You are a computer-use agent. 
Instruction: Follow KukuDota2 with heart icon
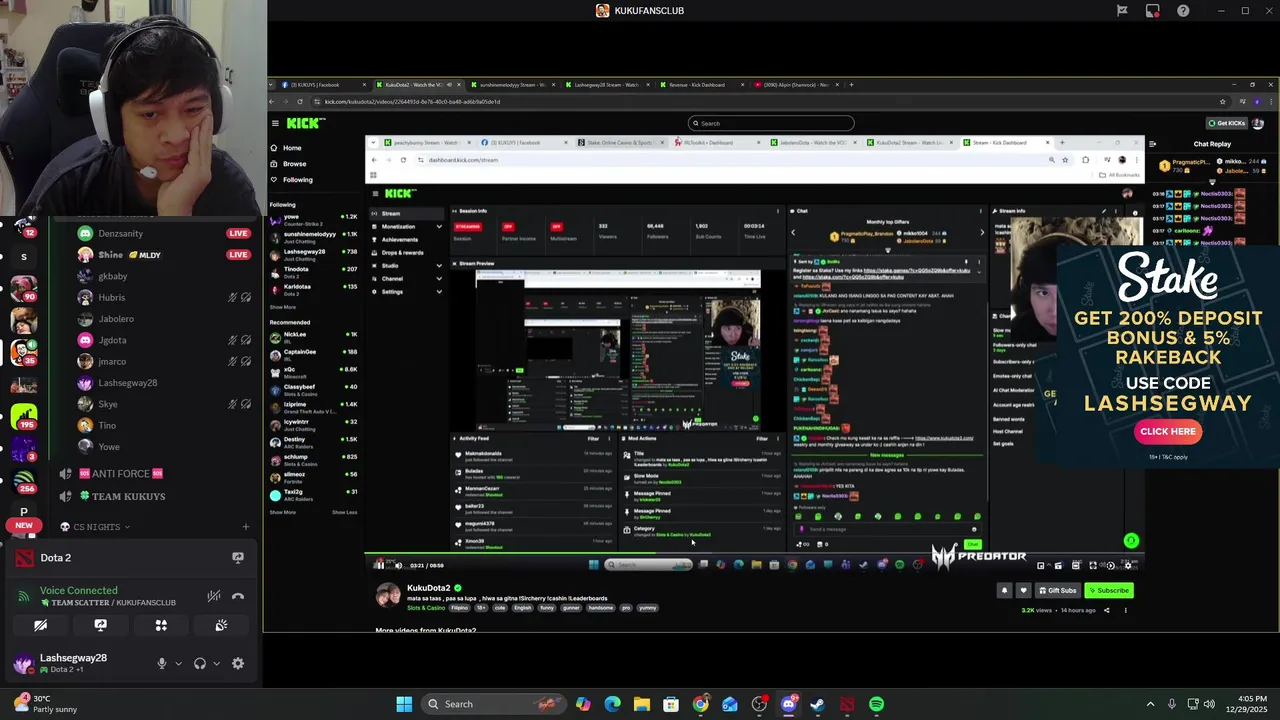[x=1023, y=590]
